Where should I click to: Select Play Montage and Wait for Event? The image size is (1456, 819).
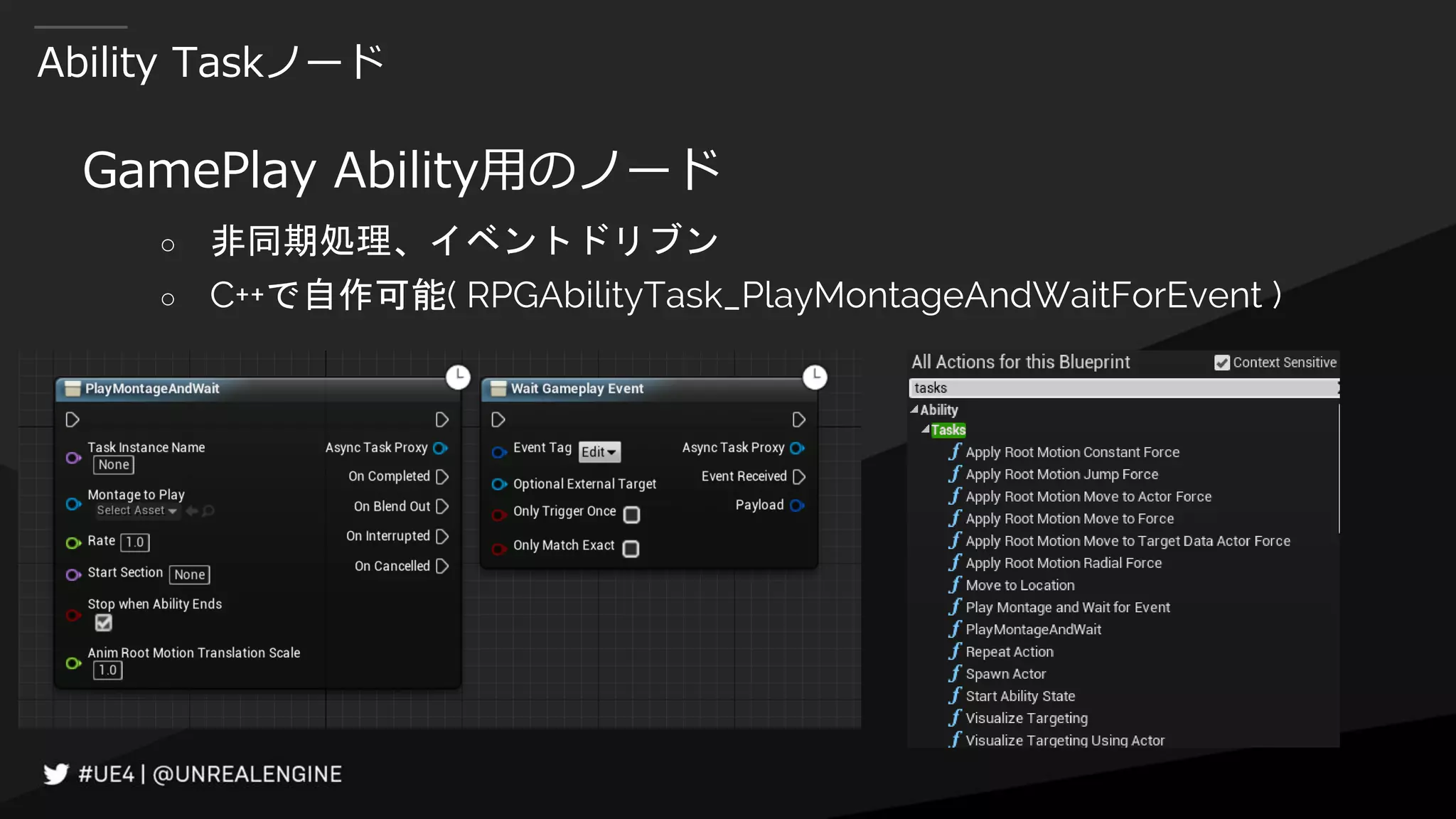click(x=1067, y=607)
